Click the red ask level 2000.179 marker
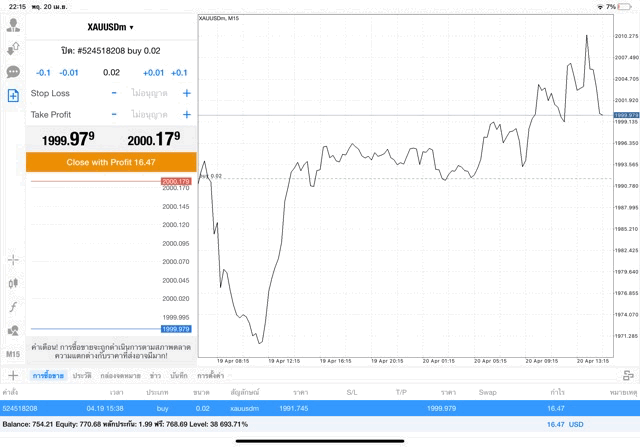The image size is (640, 447). [176, 181]
